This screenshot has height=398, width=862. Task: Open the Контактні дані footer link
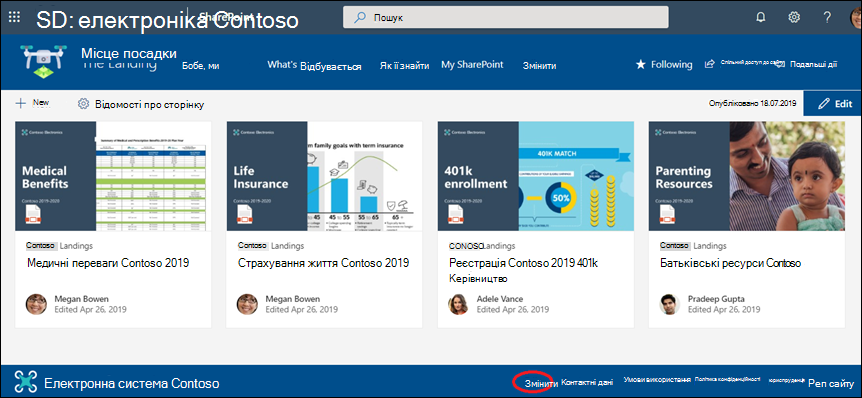(x=587, y=382)
